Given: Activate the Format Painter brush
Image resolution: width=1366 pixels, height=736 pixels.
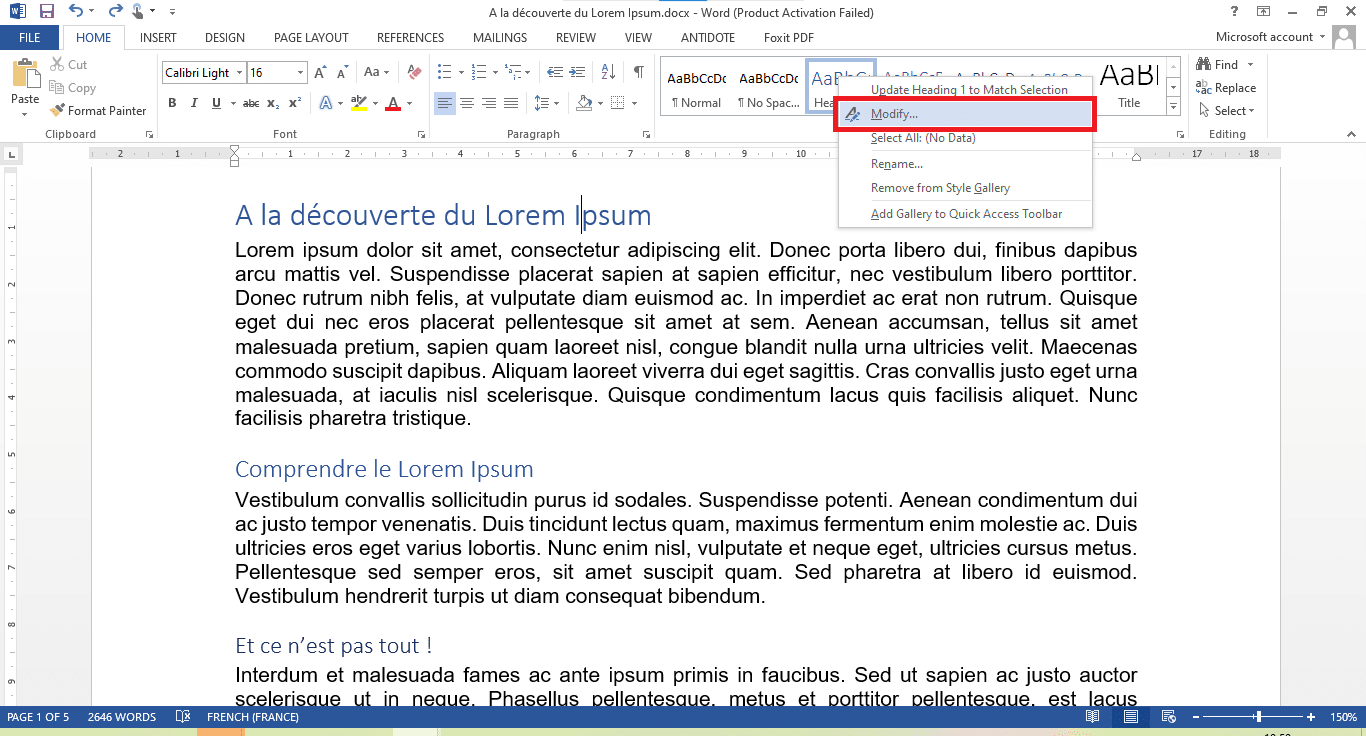Looking at the screenshot, I should tap(98, 111).
